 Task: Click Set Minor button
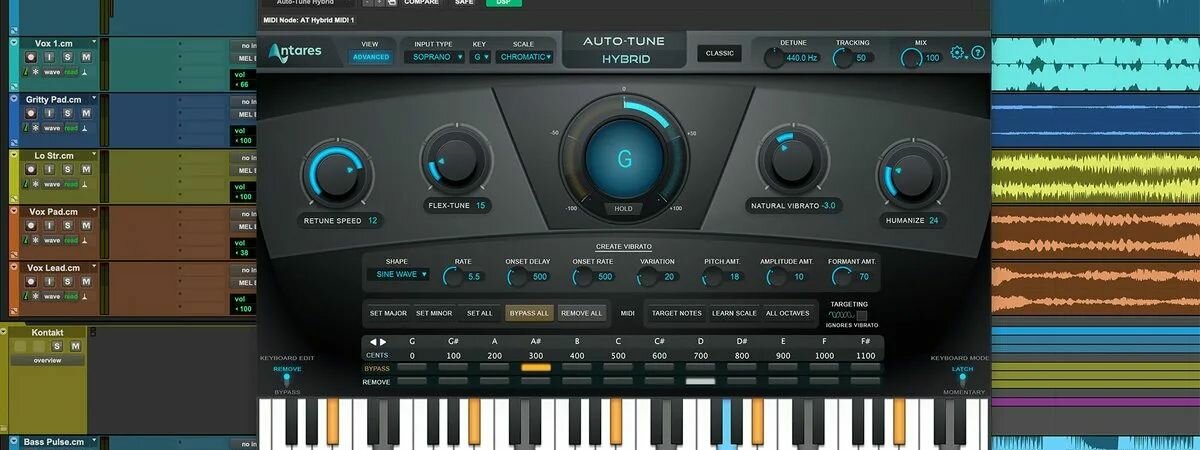pyautogui.click(x=434, y=313)
